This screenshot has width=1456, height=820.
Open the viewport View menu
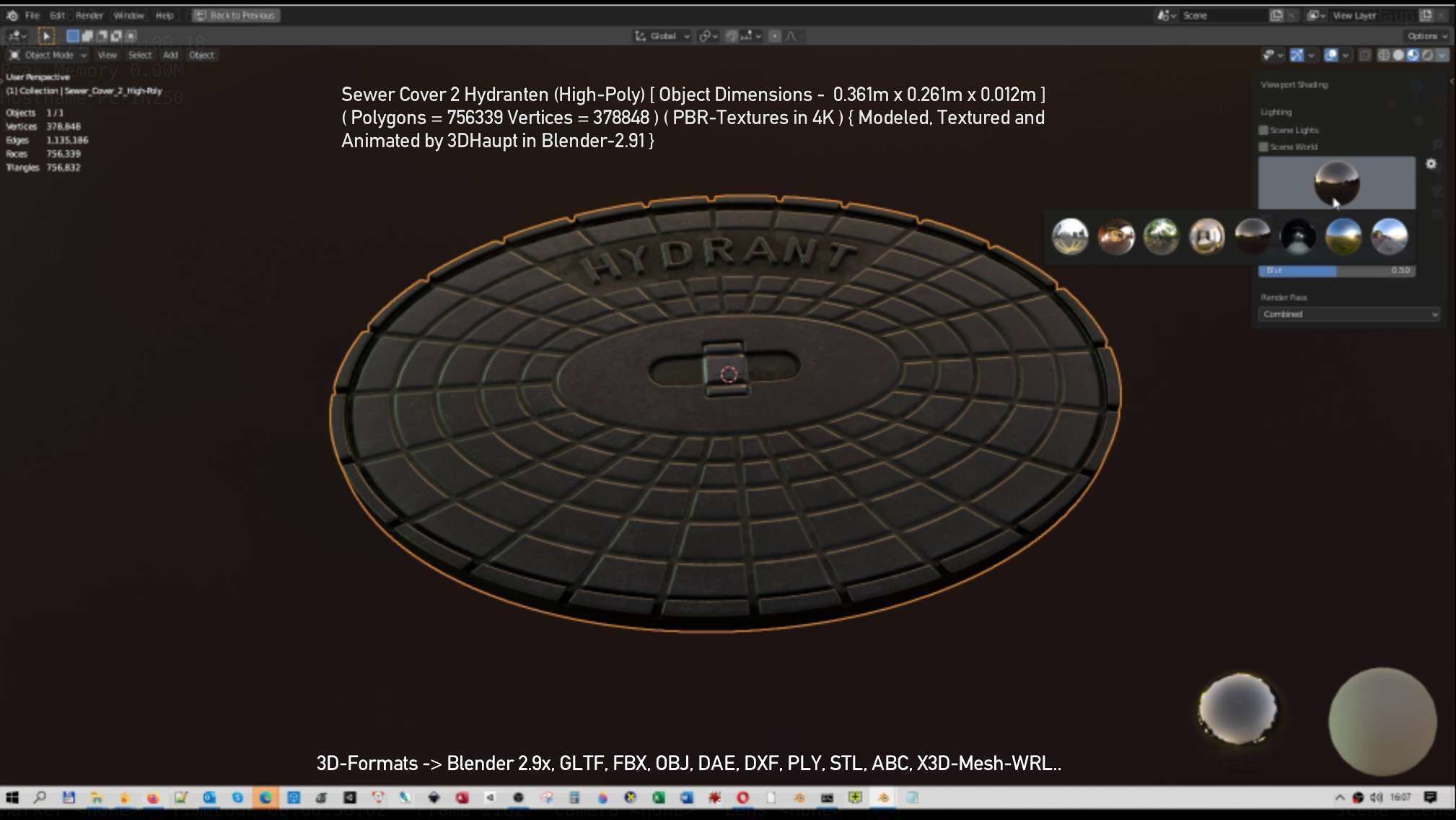click(x=107, y=55)
